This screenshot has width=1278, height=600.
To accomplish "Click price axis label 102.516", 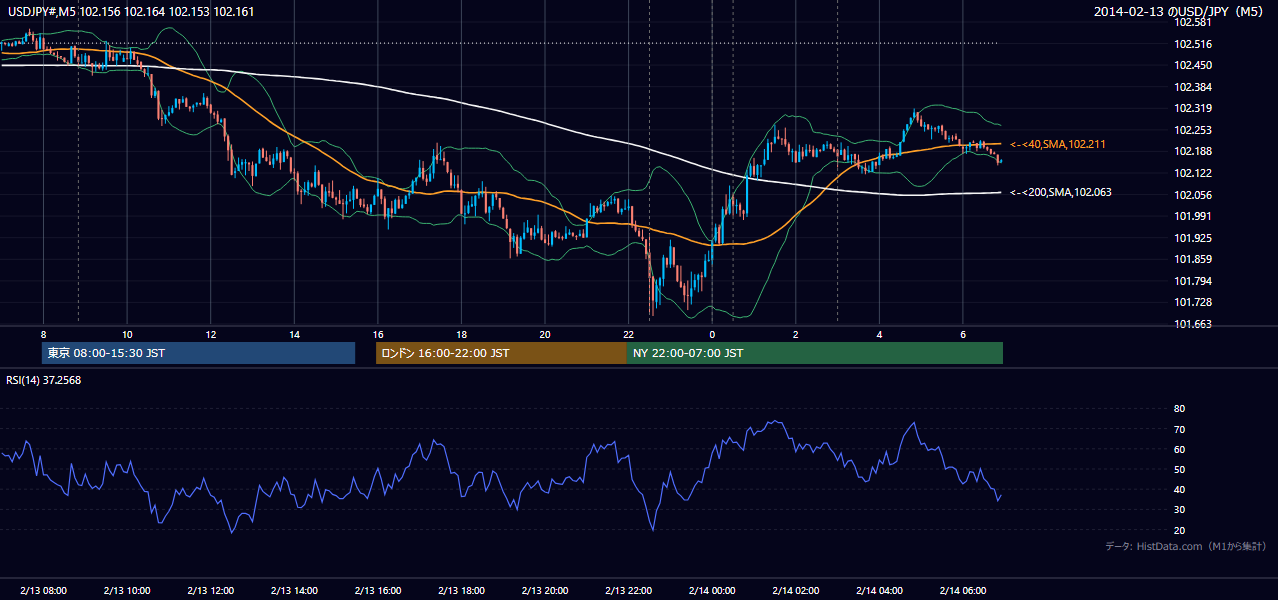I will click(1192, 44).
